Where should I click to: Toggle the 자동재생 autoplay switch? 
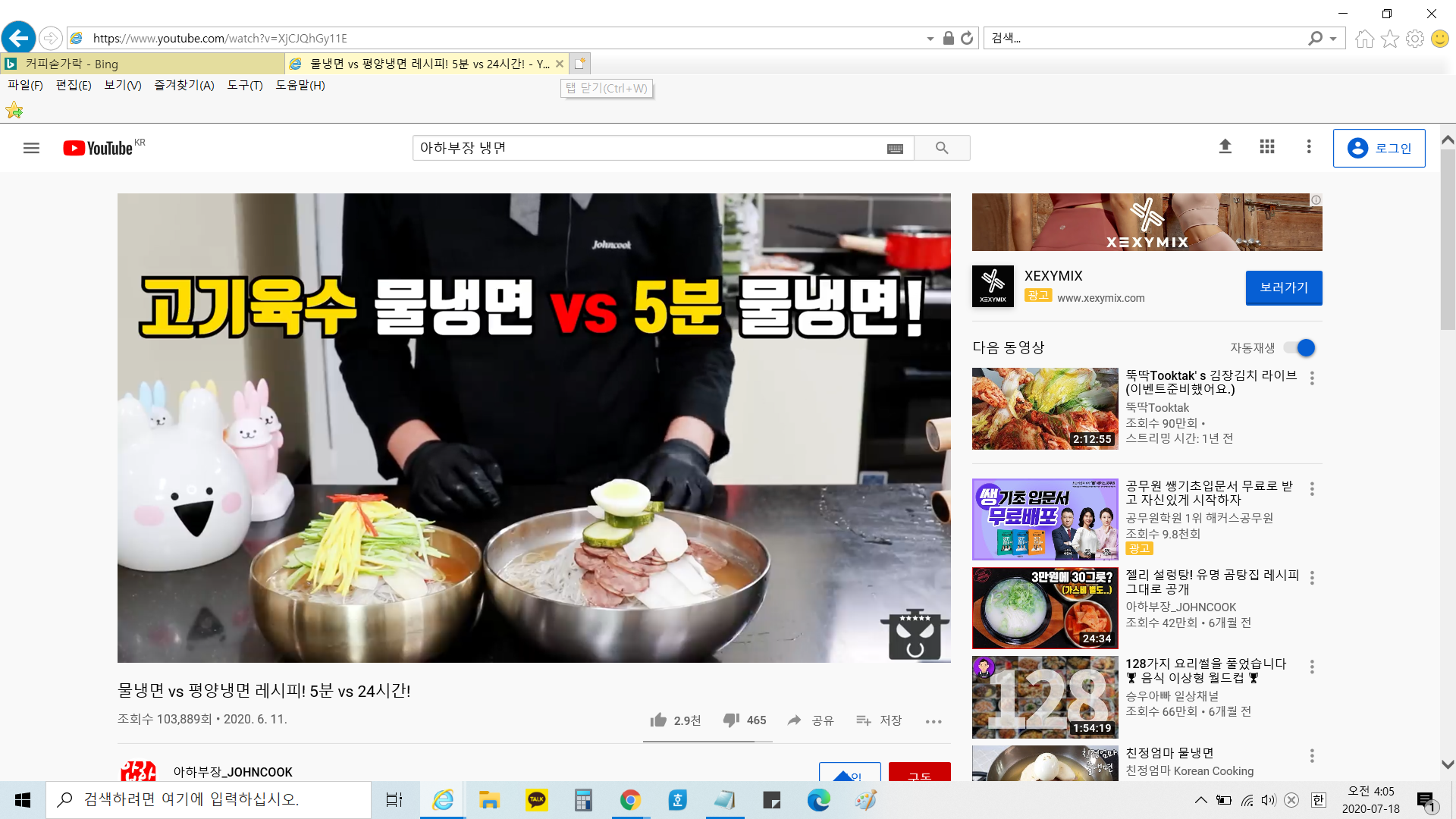[x=1301, y=348]
